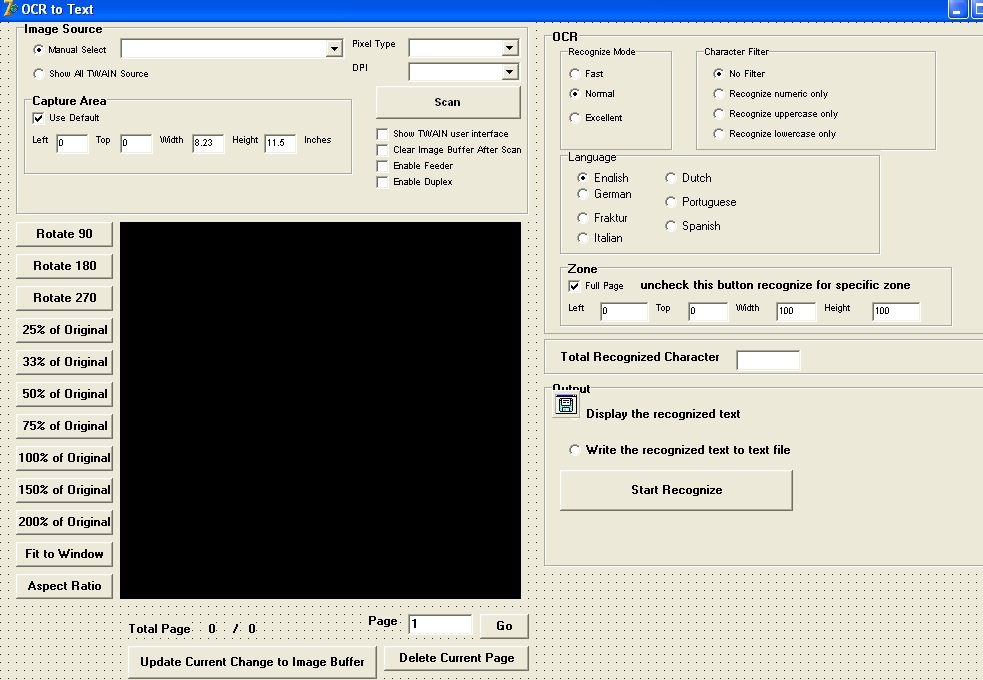Image resolution: width=983 pixels, height=680 pixels.
Task: Choose Spanish as OCR language
Action: click(671, 226)
